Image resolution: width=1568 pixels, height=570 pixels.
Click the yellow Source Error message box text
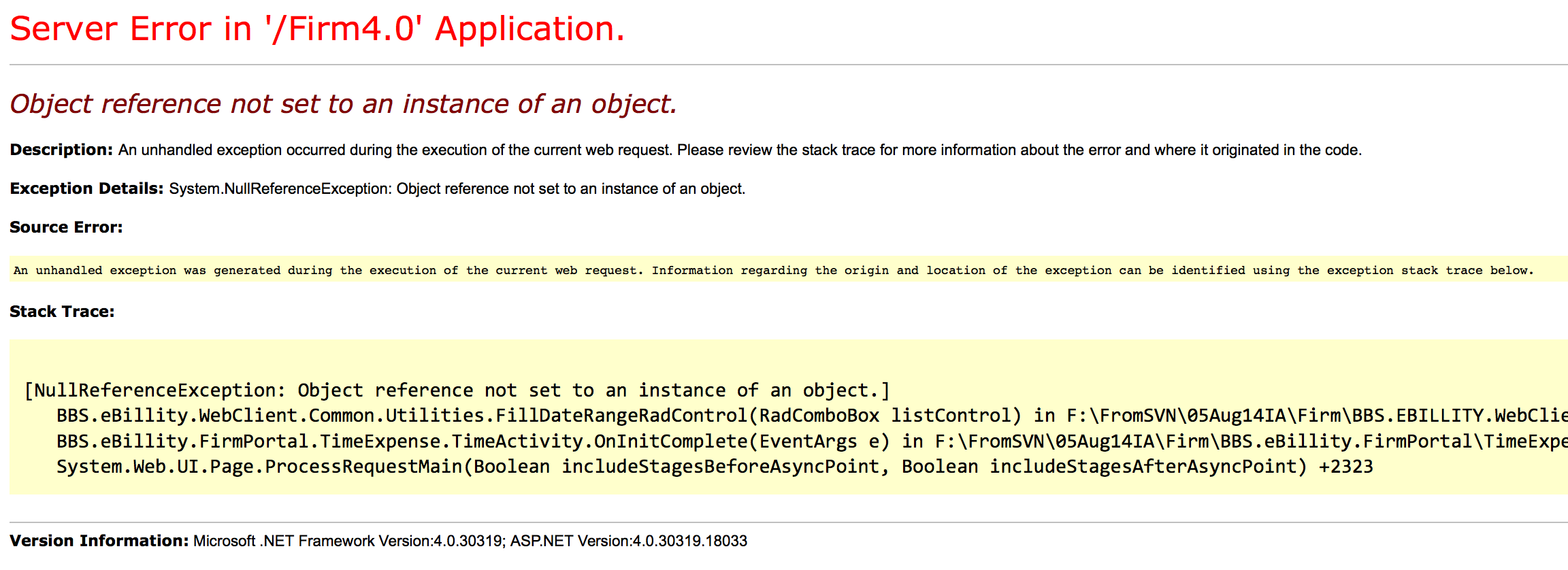772,270
